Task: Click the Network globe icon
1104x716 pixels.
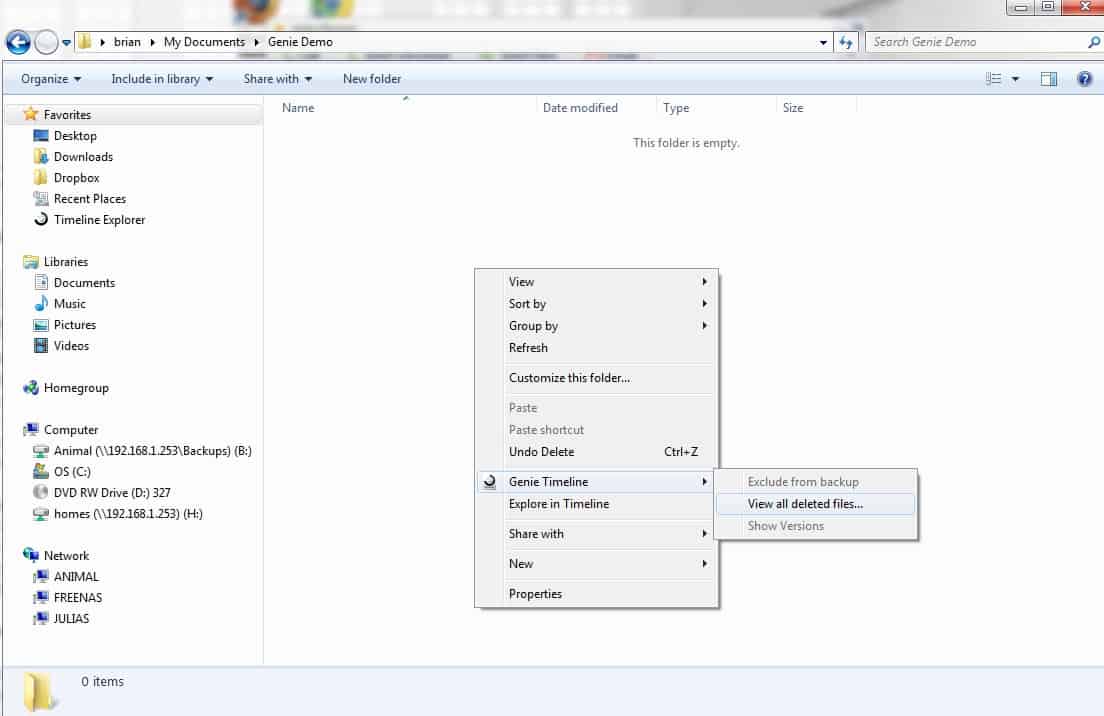Action: click(31, 555)
